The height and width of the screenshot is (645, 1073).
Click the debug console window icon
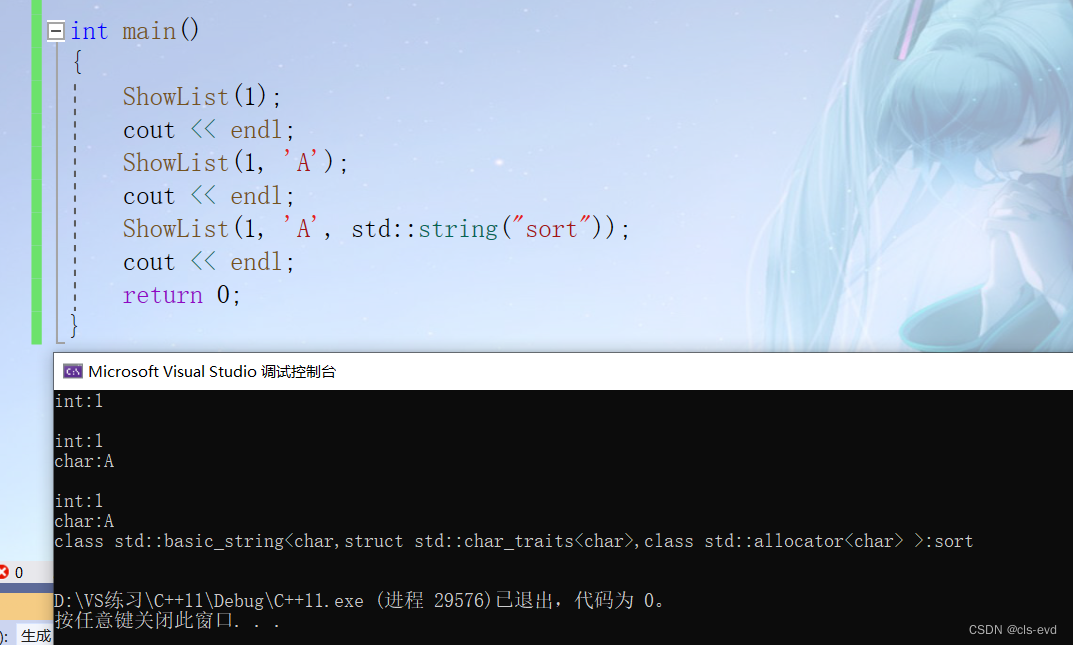[73, 371]
